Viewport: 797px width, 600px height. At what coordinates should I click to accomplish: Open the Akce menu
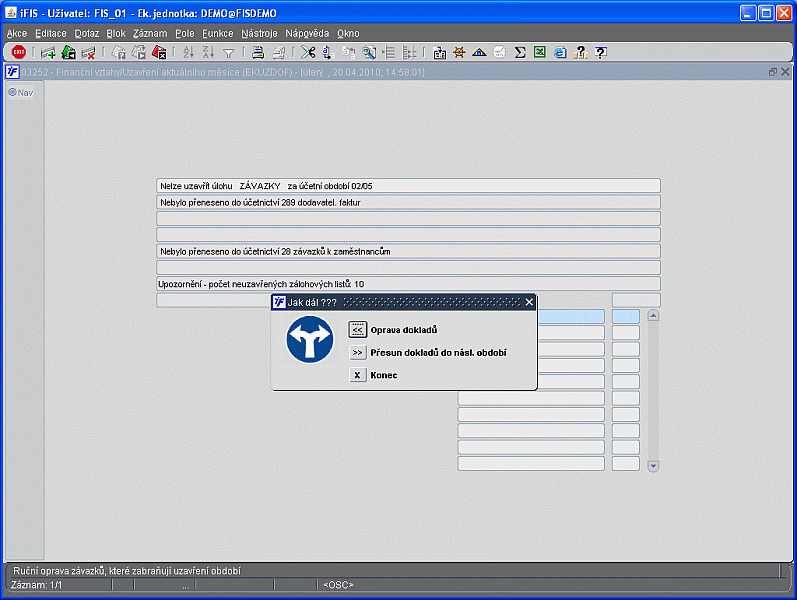click(x=17, y=34)
